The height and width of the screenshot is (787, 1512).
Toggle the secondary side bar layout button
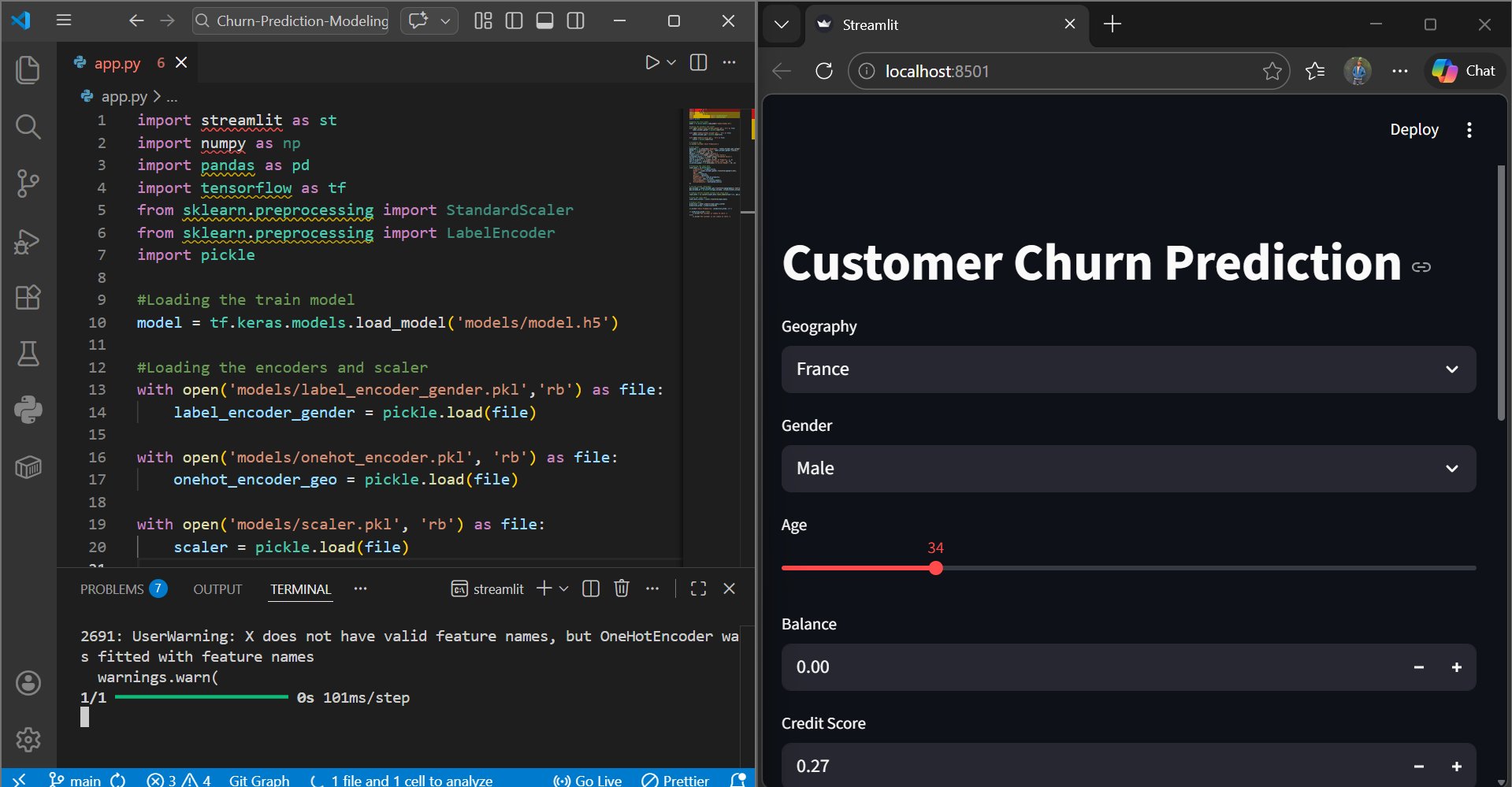click(576, 21)
